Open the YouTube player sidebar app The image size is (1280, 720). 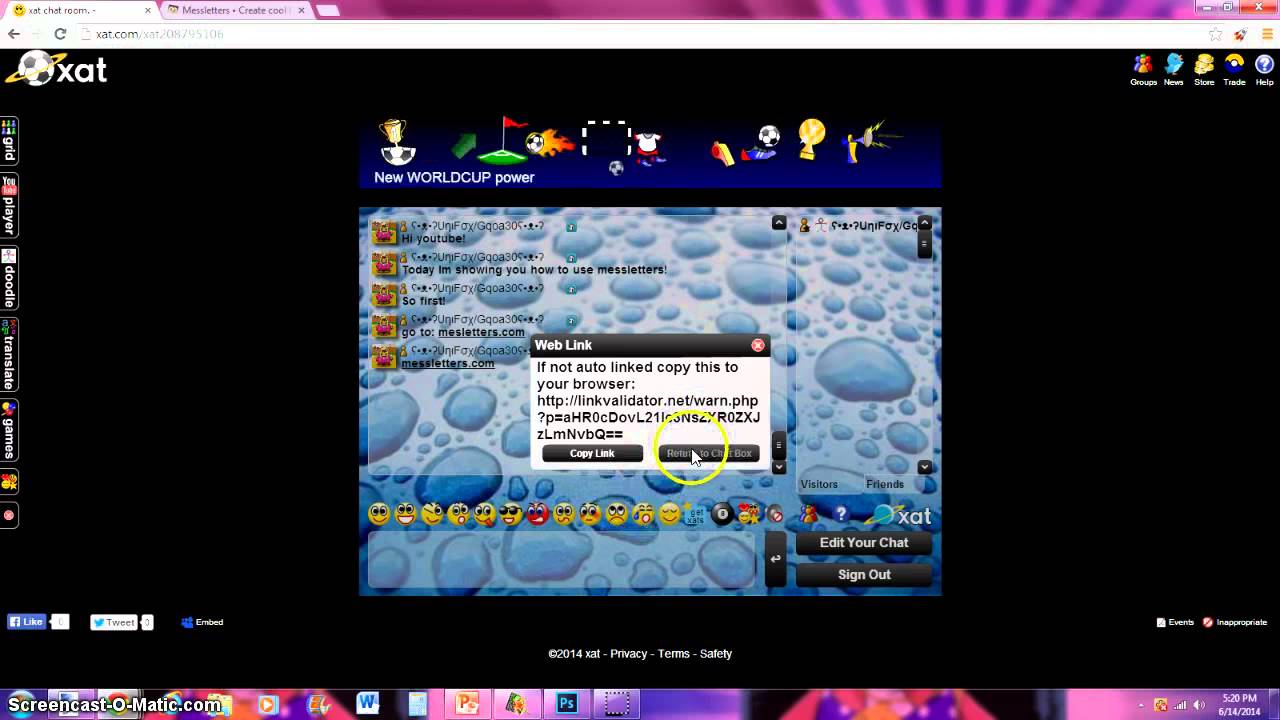[9, 205]
